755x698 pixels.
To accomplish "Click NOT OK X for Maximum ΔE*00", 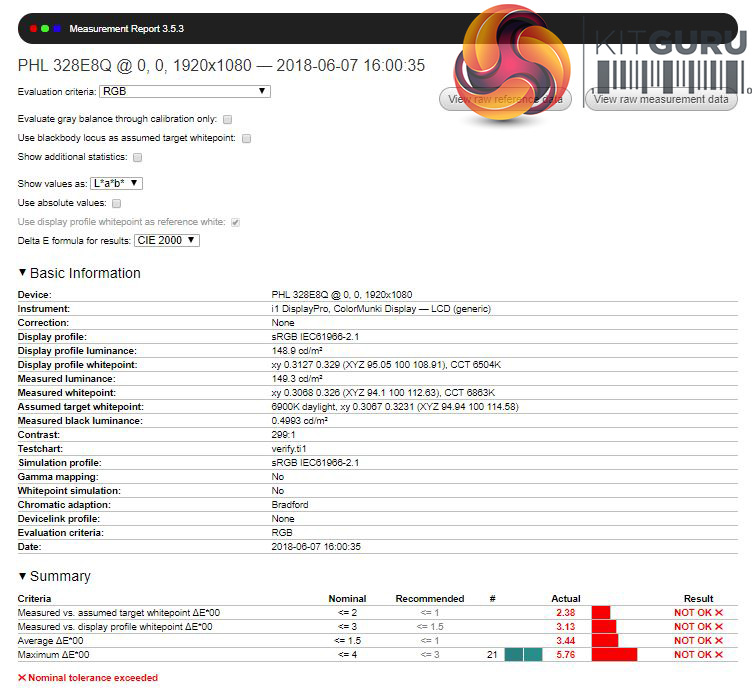I will [x=698, y=655].
